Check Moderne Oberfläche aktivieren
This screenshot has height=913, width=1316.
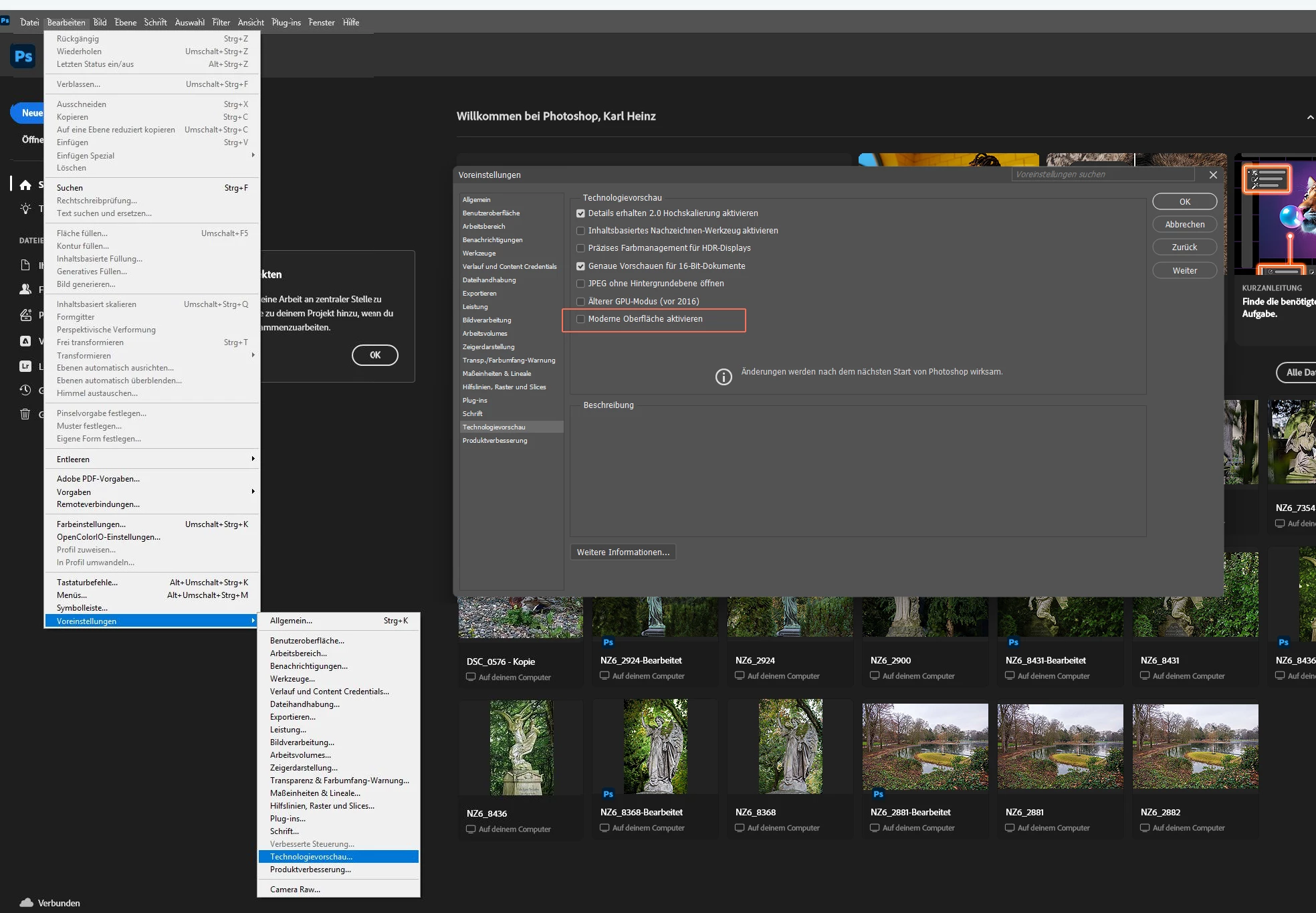click(580, 319)
